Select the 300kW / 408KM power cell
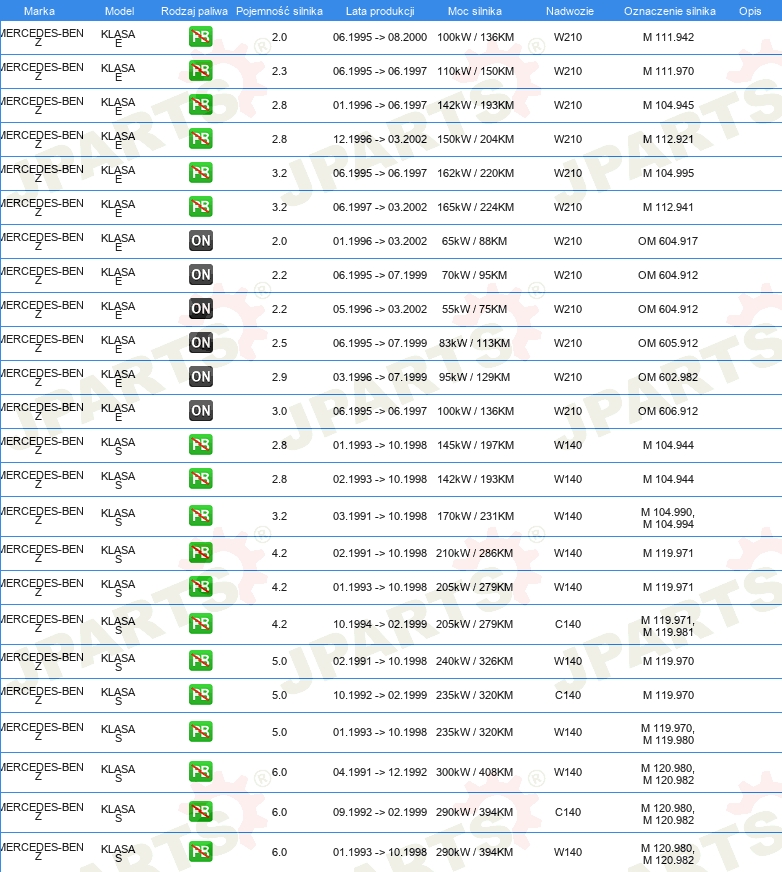 (x=474, y=772)
